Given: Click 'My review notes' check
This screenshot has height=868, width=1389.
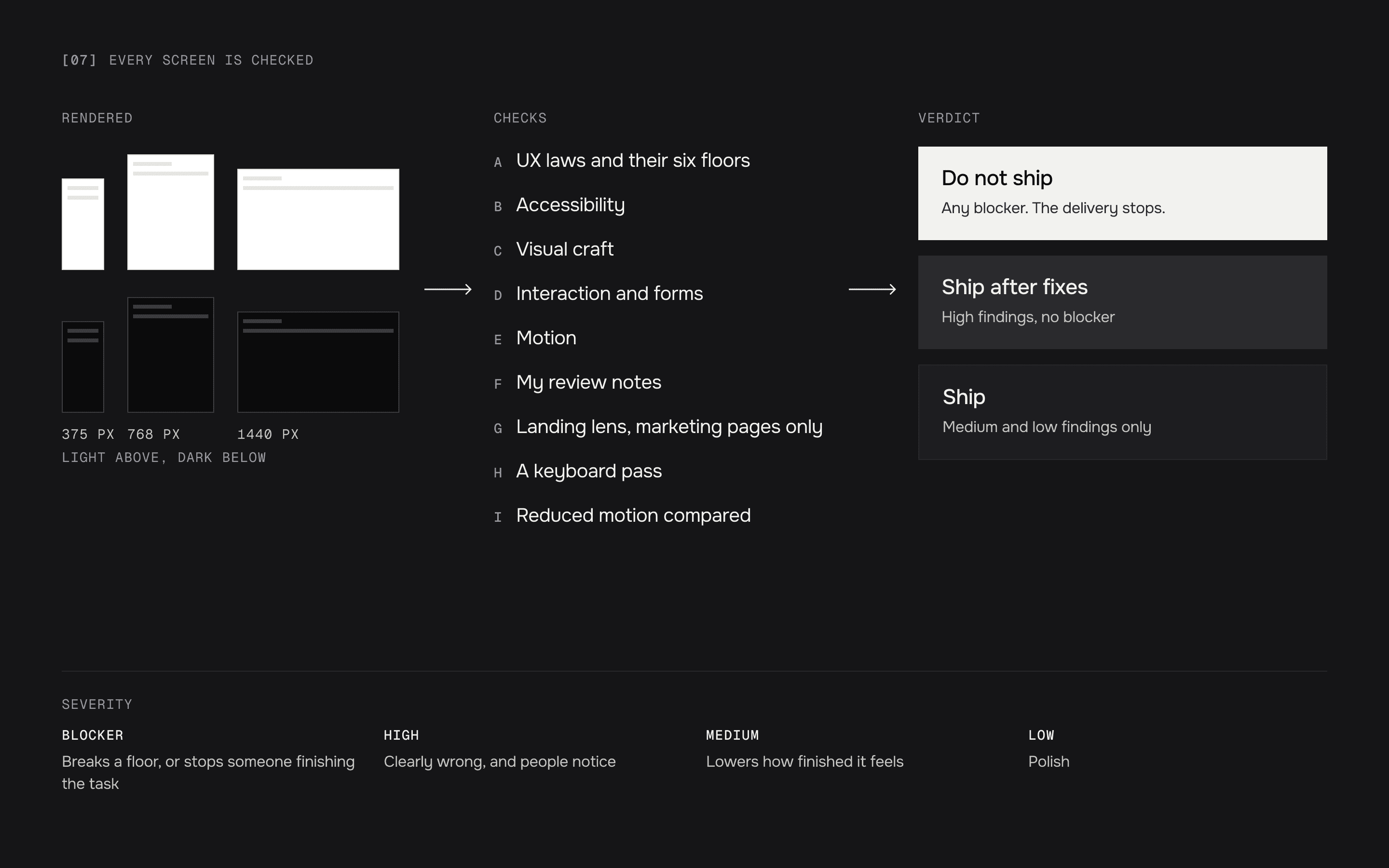Looking at the screenshot, I should (588, 382).
